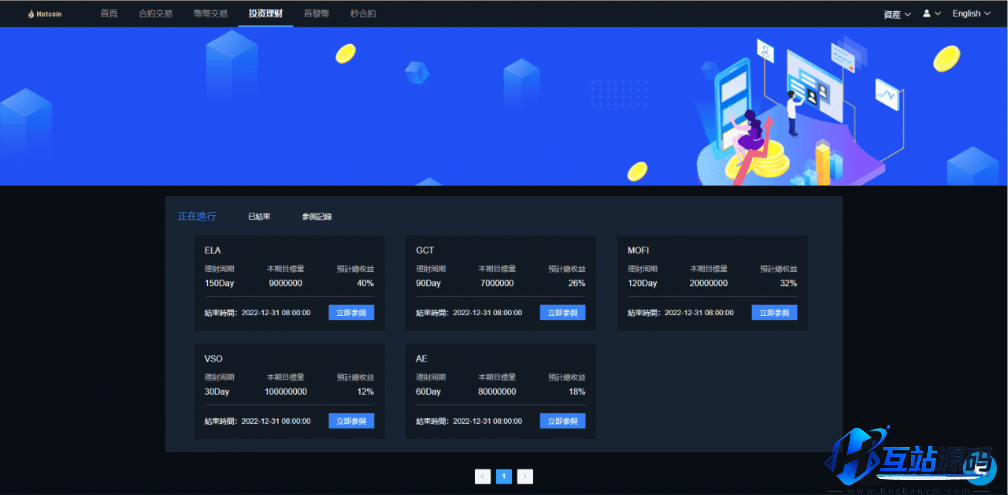Go to the 首頁 home tab
Viewport: 1008px width, 495px height.
pos(109,14)
